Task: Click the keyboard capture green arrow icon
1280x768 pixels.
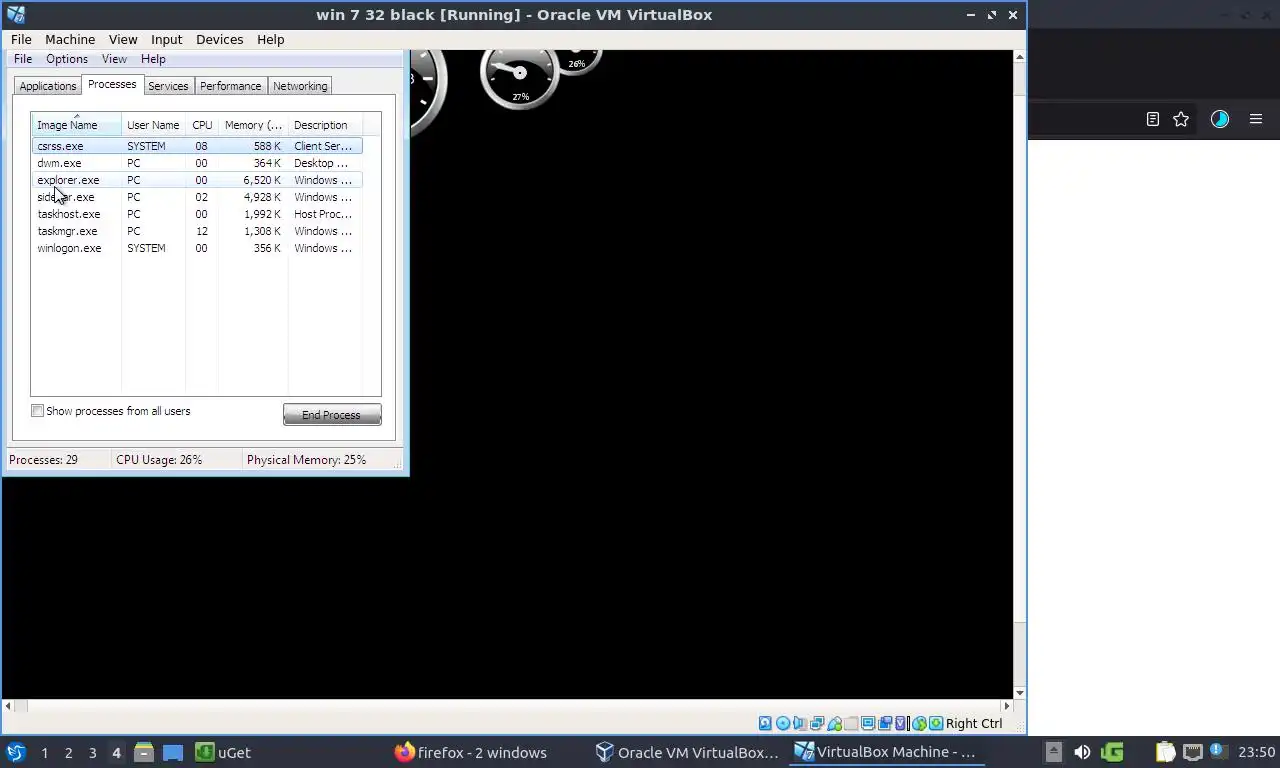Action: tap(936, 723)
